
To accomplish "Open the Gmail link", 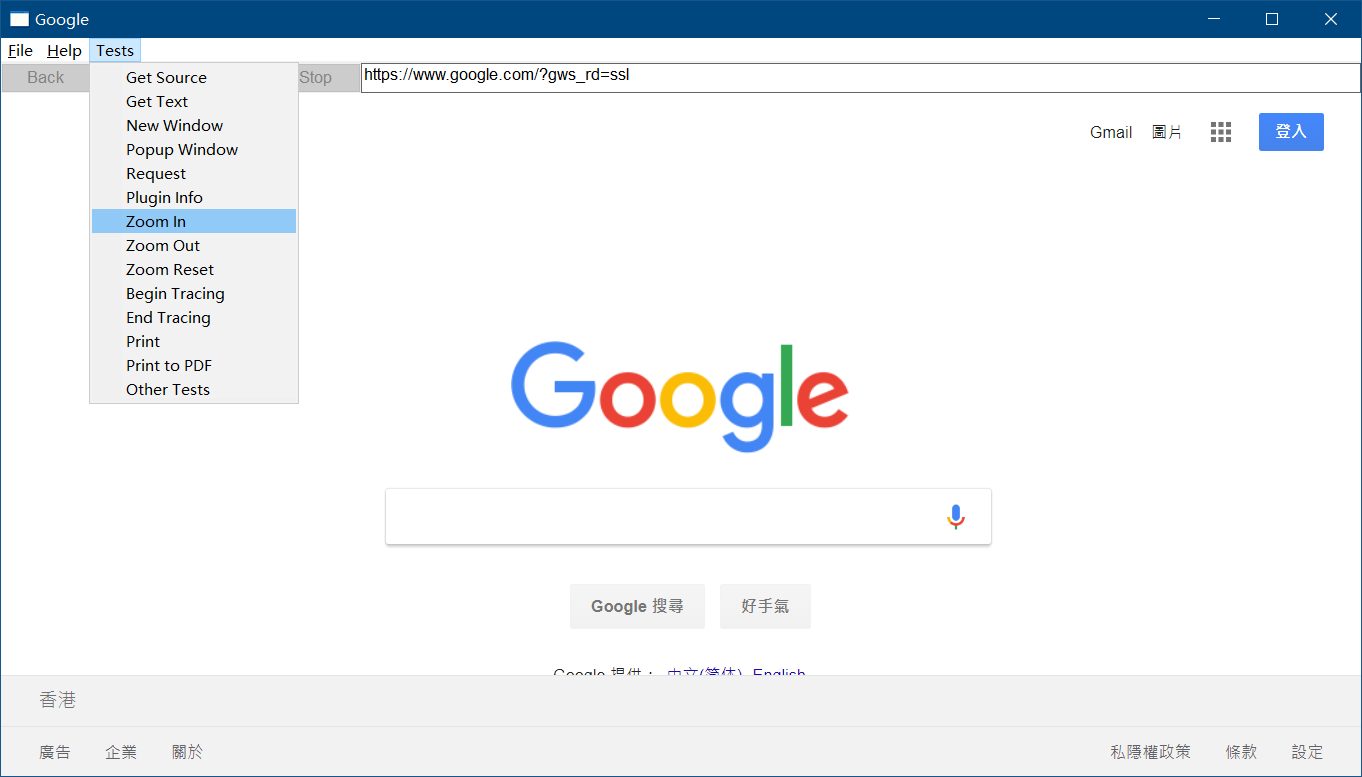I will pos(1111,132).
